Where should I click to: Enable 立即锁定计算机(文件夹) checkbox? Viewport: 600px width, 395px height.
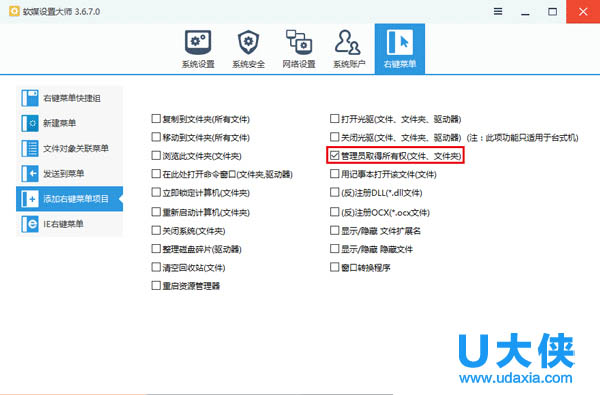[156, 192]
